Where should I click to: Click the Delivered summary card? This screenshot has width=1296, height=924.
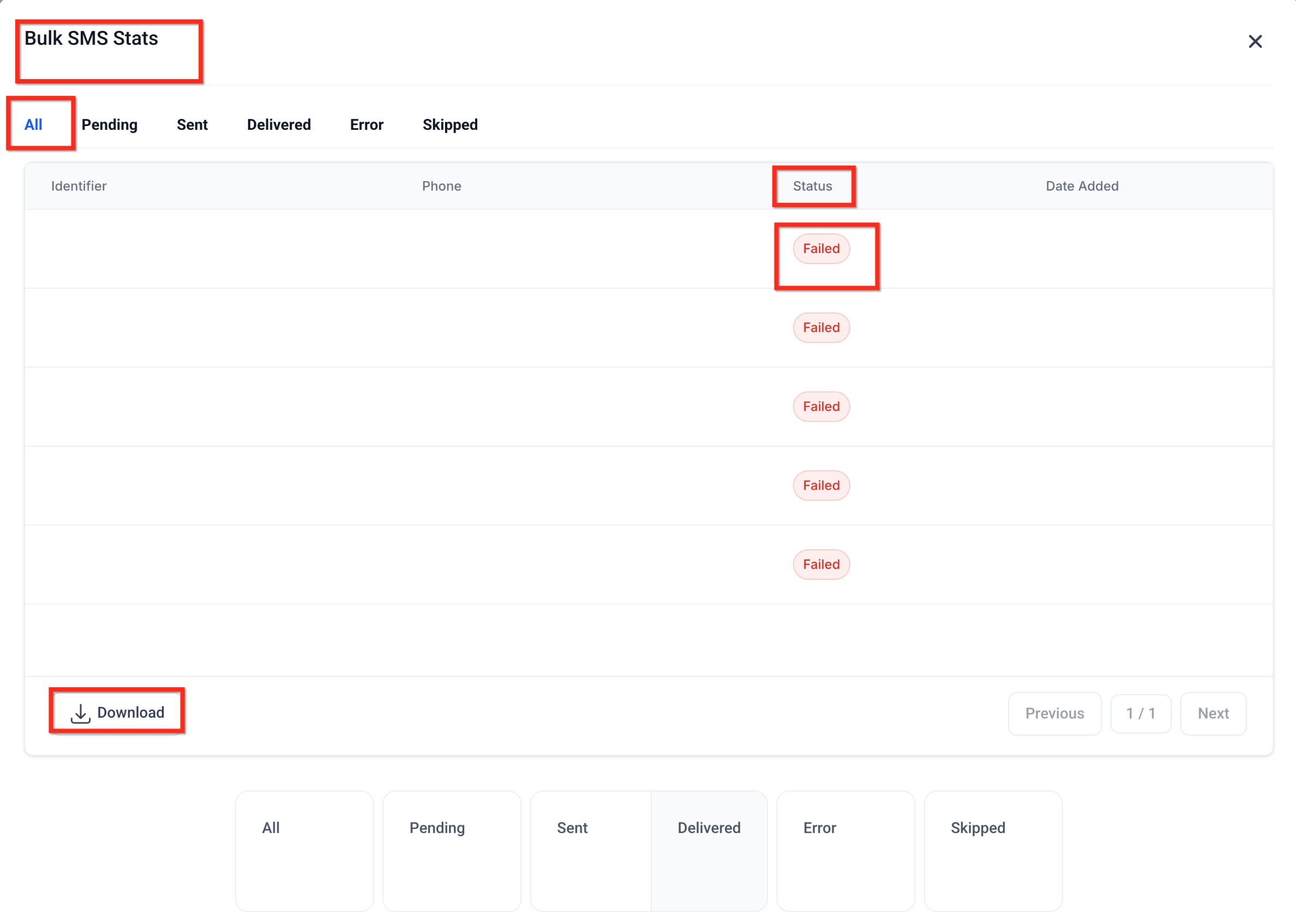tap(709, 849)
